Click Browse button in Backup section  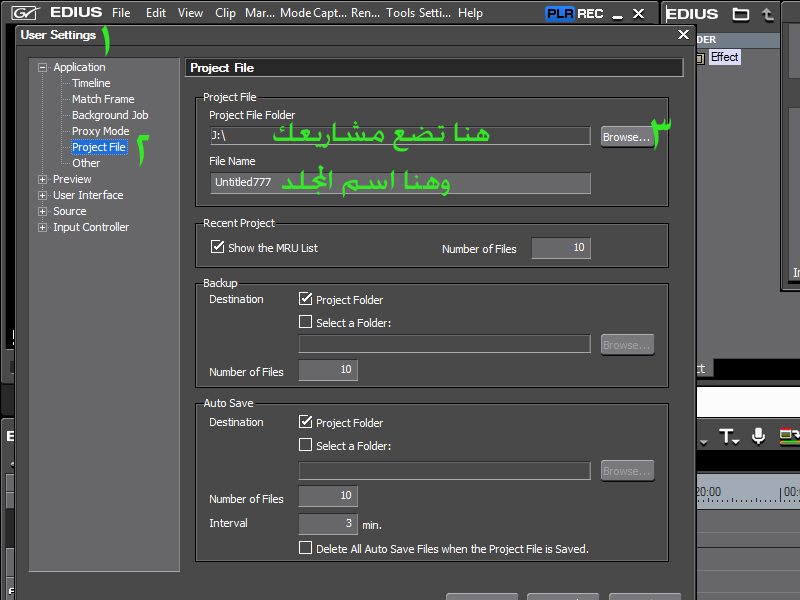tap(627, 345)
